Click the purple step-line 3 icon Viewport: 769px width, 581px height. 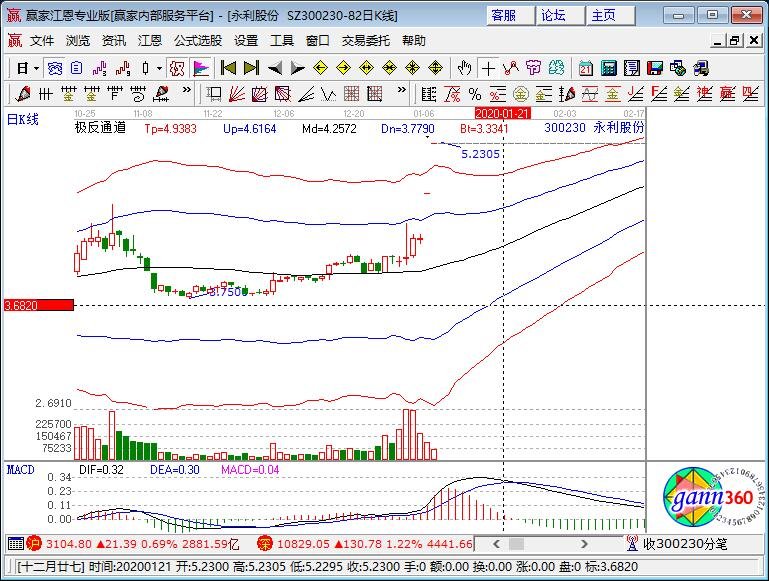100,68
